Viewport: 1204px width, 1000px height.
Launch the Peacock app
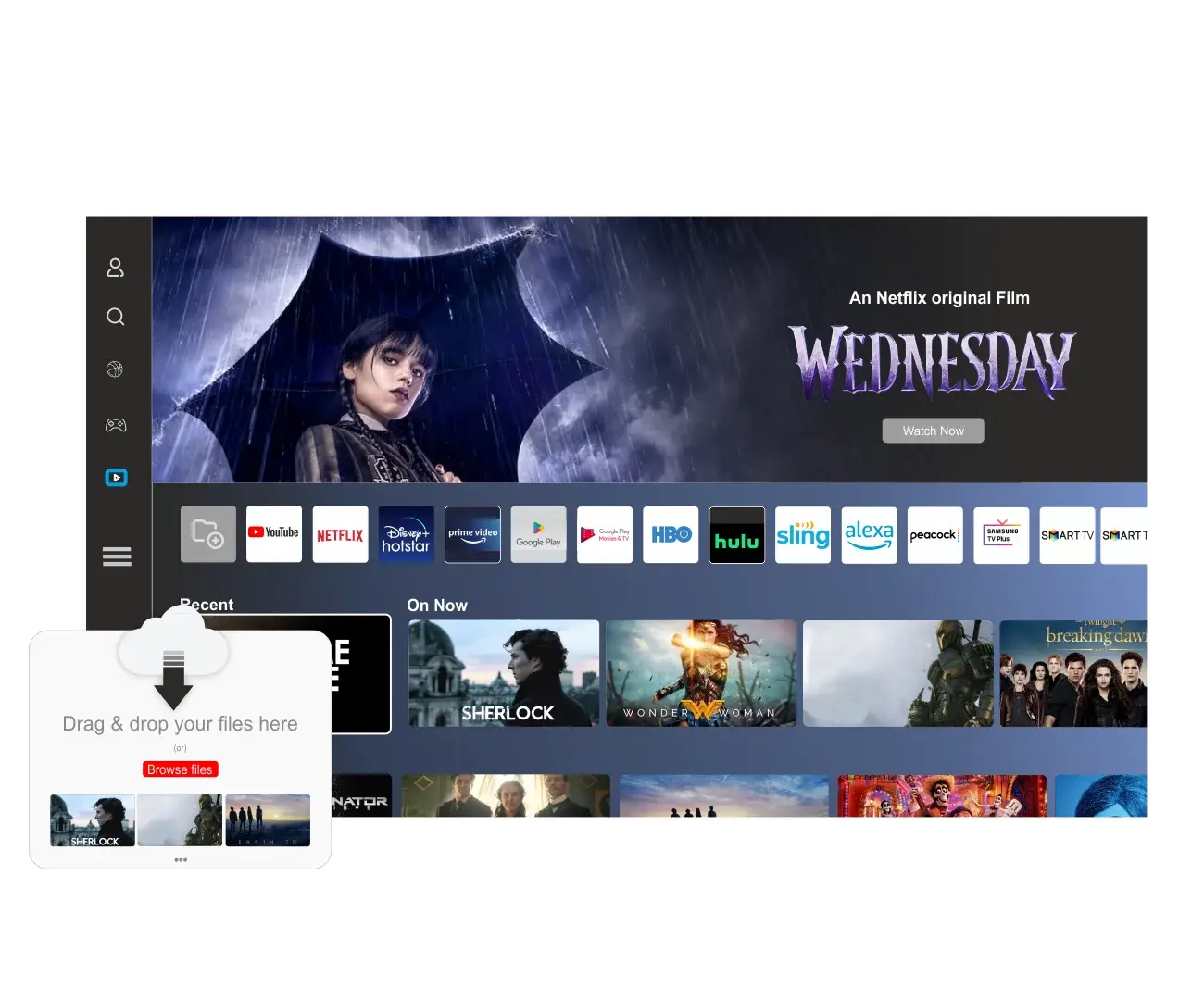pyautogui.click(x=935, y=534)
